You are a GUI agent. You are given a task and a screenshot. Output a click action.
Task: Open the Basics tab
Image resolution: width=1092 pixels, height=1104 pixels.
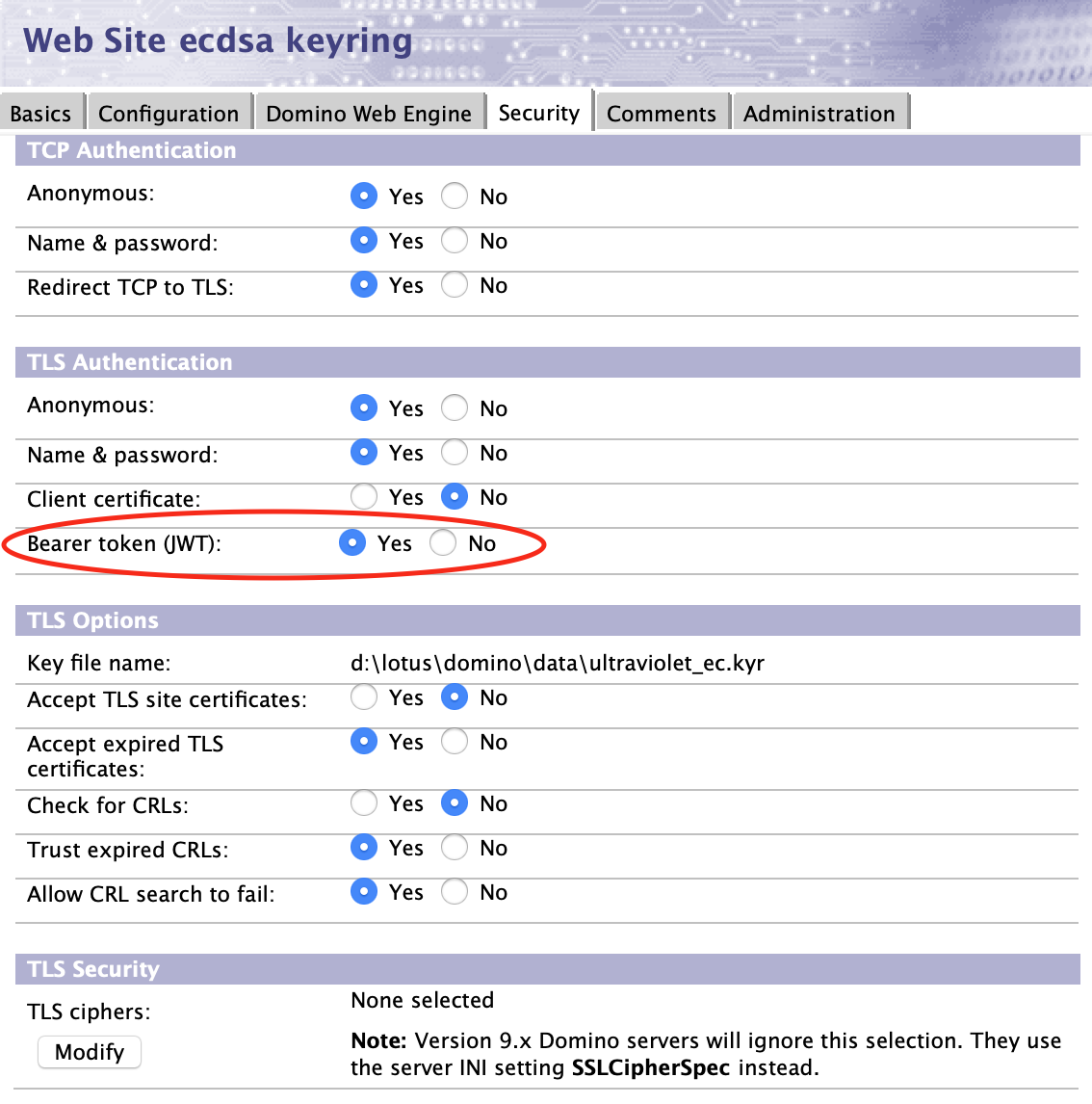[x=41, y=113]
